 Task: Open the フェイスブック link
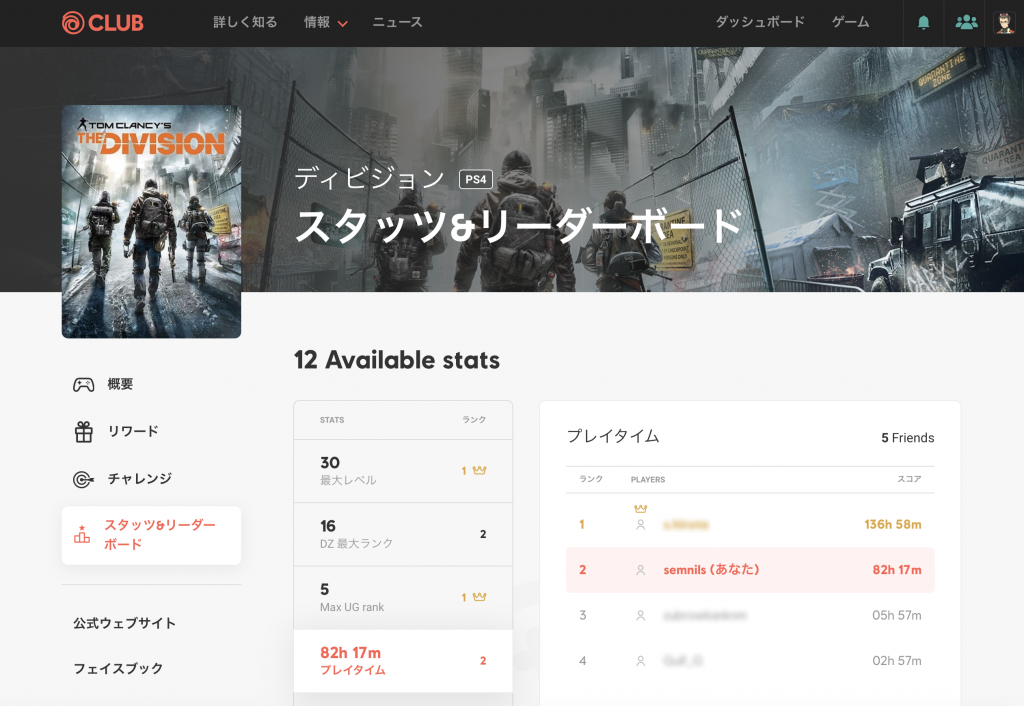click(118, 668)
